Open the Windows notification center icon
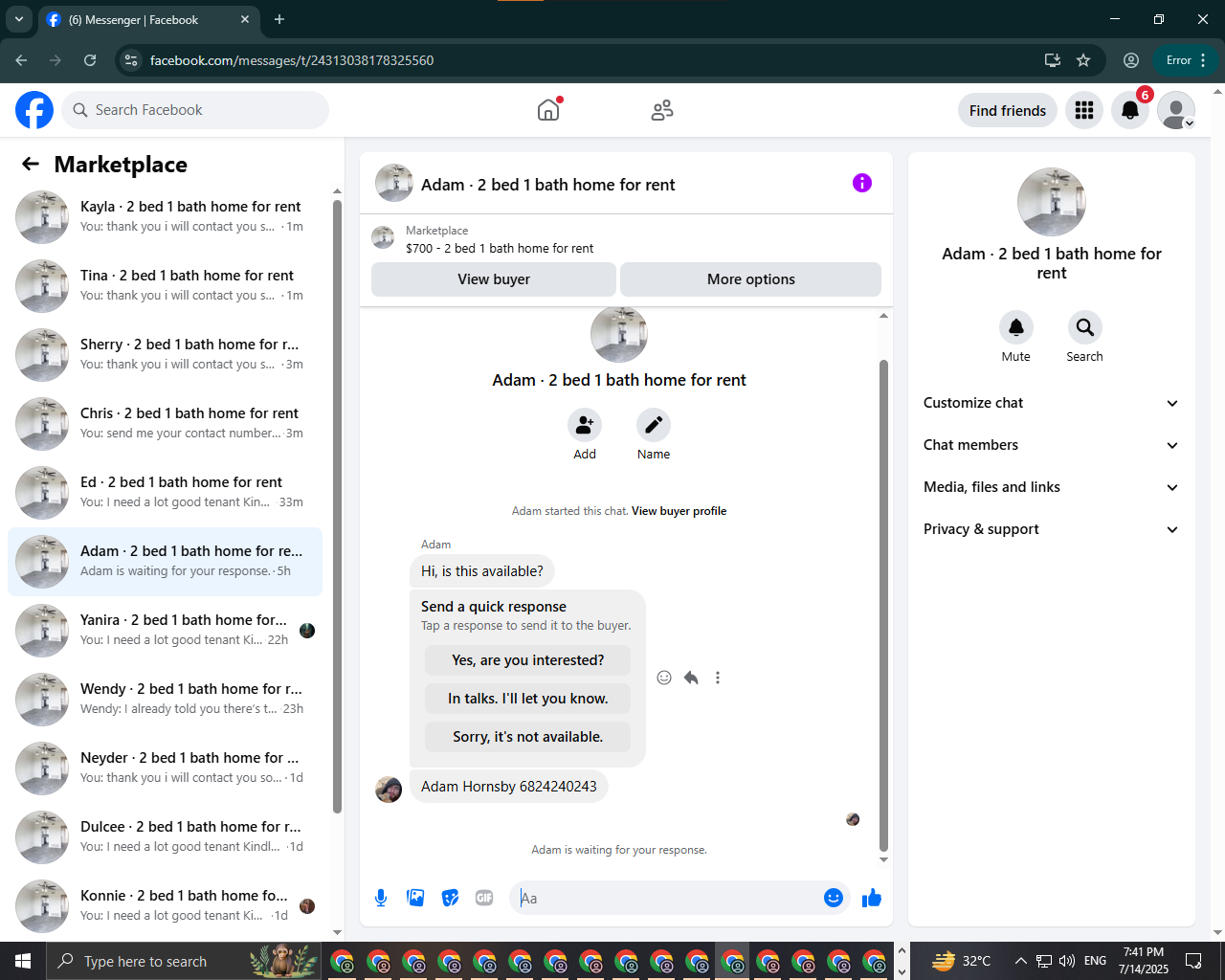1225x980 pixels. click(1193, 961)
